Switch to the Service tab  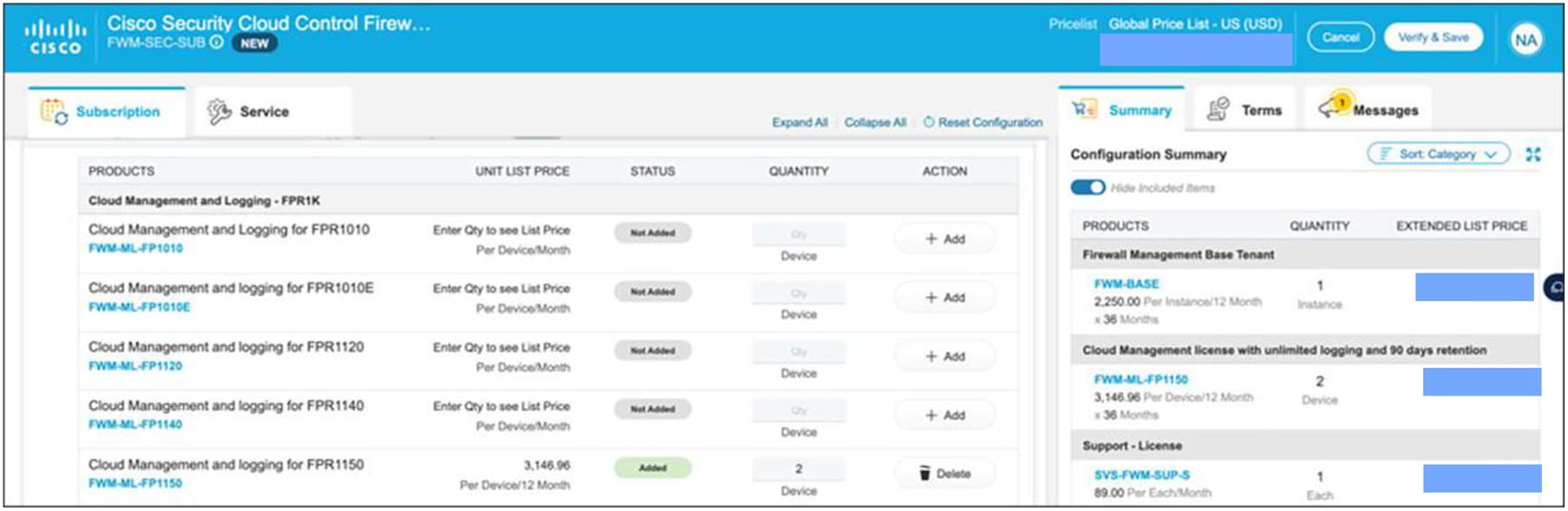273,112
